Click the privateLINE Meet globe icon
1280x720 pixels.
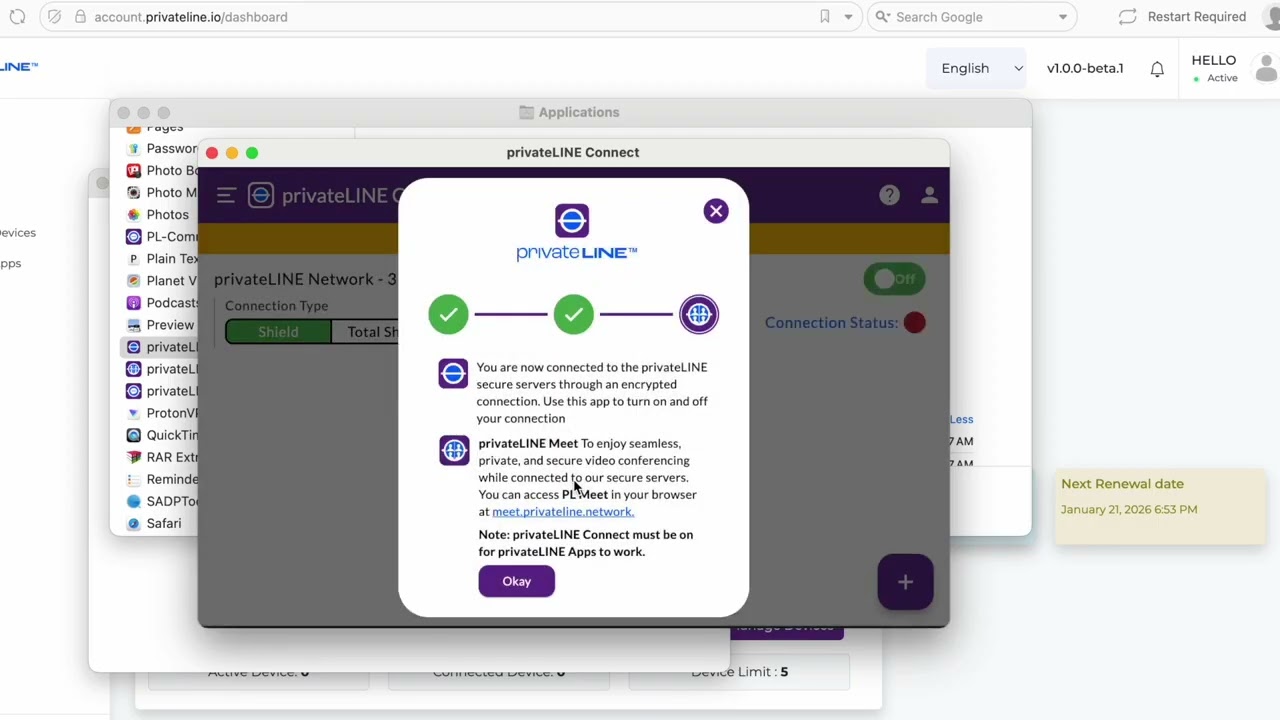[x=454, y=450]
